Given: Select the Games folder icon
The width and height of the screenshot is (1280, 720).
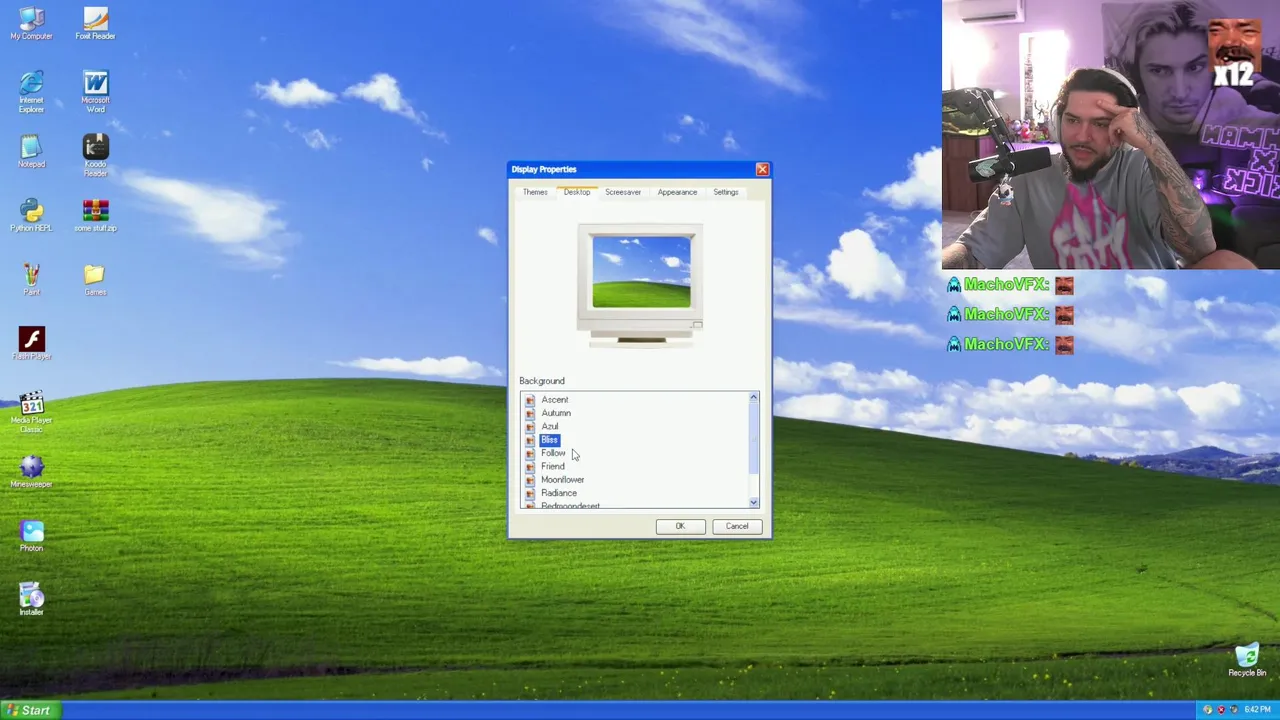Looking at the screenshot, I should (x=95, y=280).
